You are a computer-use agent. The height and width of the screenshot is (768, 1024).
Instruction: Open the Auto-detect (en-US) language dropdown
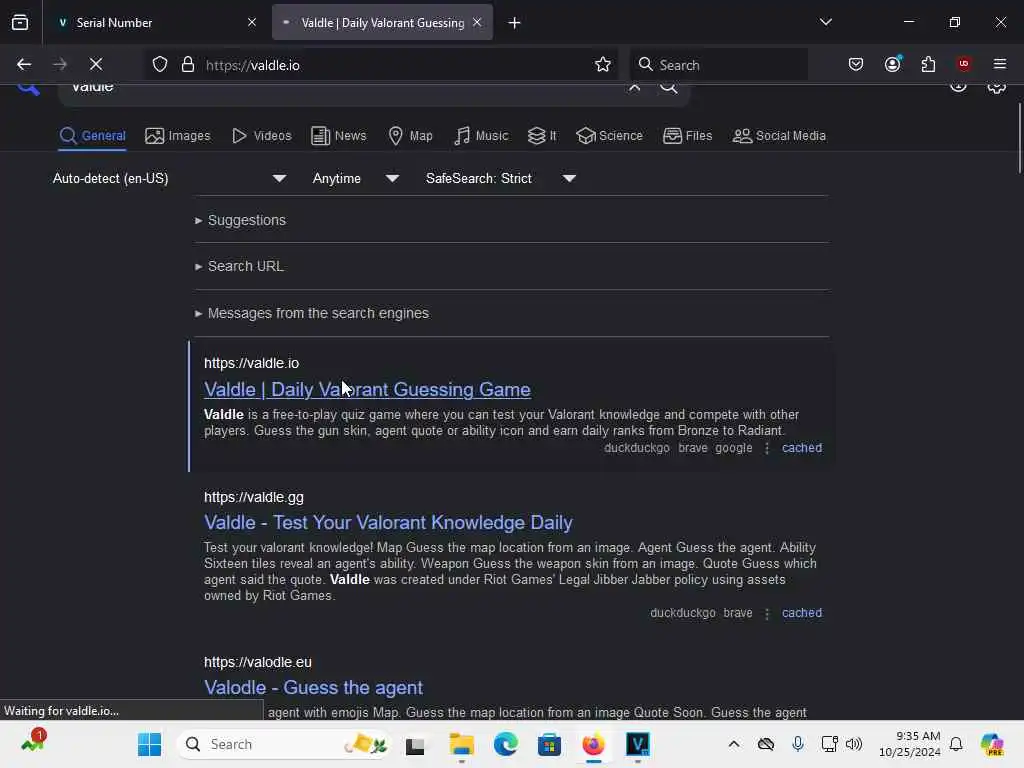pos(169,178)
